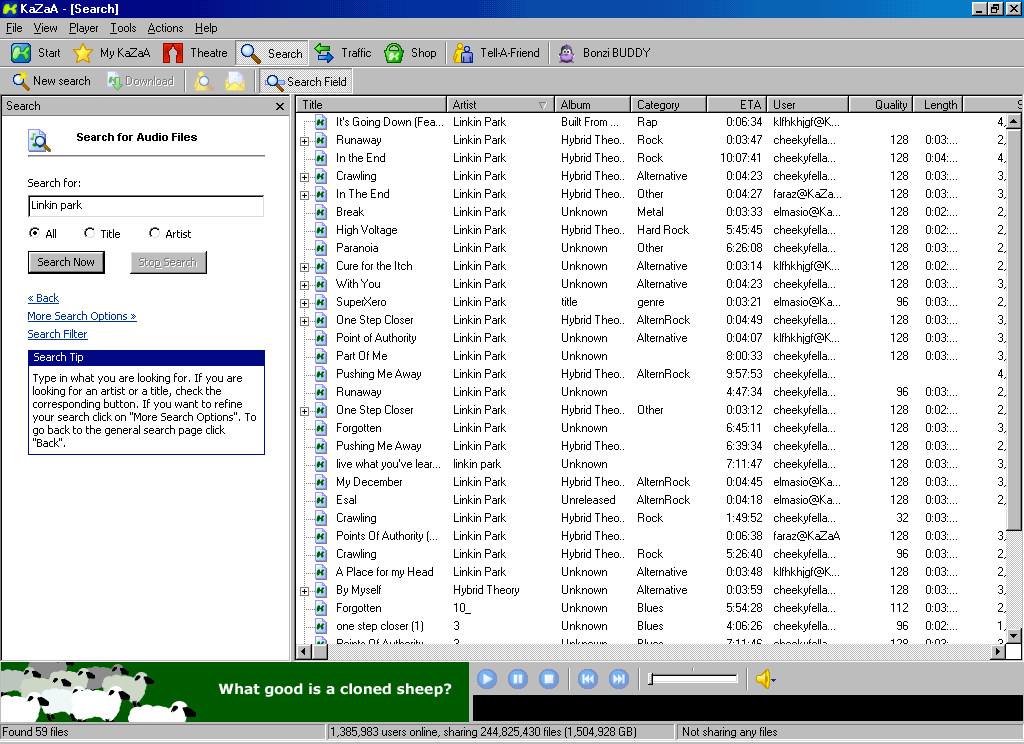Click the next track button
1024x744 pixels.
pos(618,679)
